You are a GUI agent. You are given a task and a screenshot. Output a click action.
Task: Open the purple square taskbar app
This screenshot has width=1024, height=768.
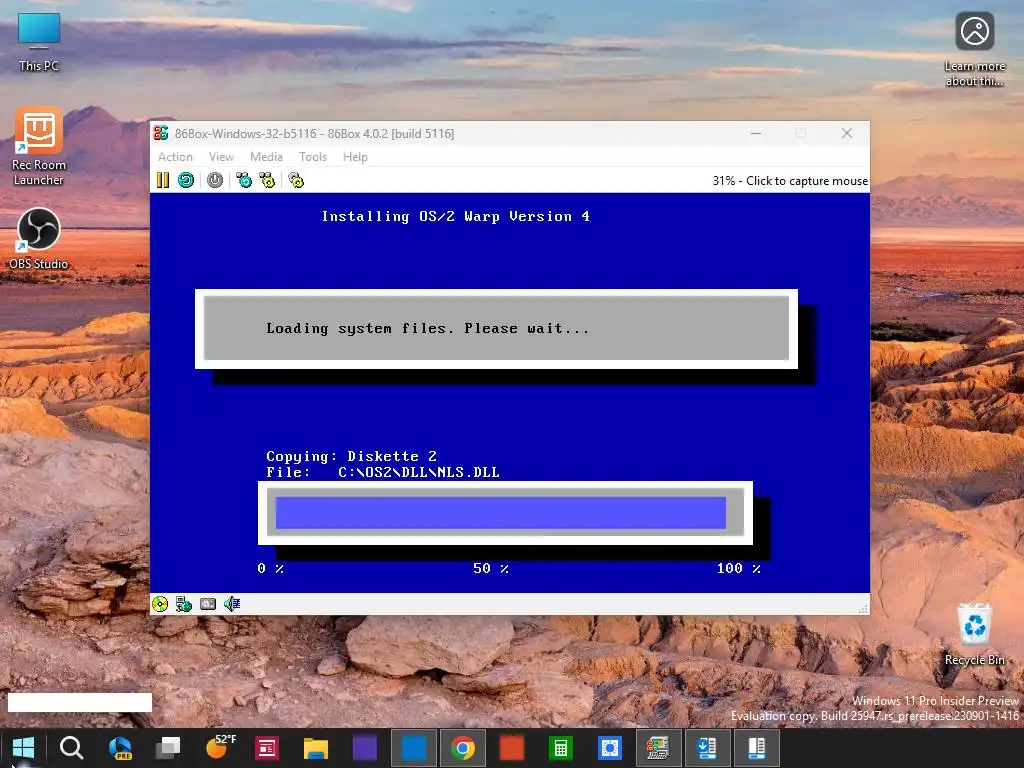point(365,748)
